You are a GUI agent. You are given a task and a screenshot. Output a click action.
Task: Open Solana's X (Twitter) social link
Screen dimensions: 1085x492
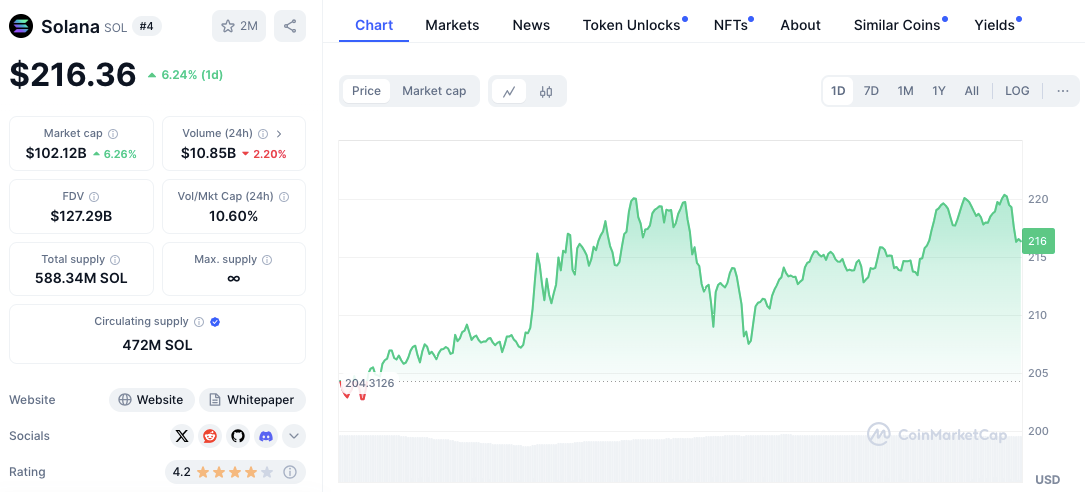[x=181, y=436]
